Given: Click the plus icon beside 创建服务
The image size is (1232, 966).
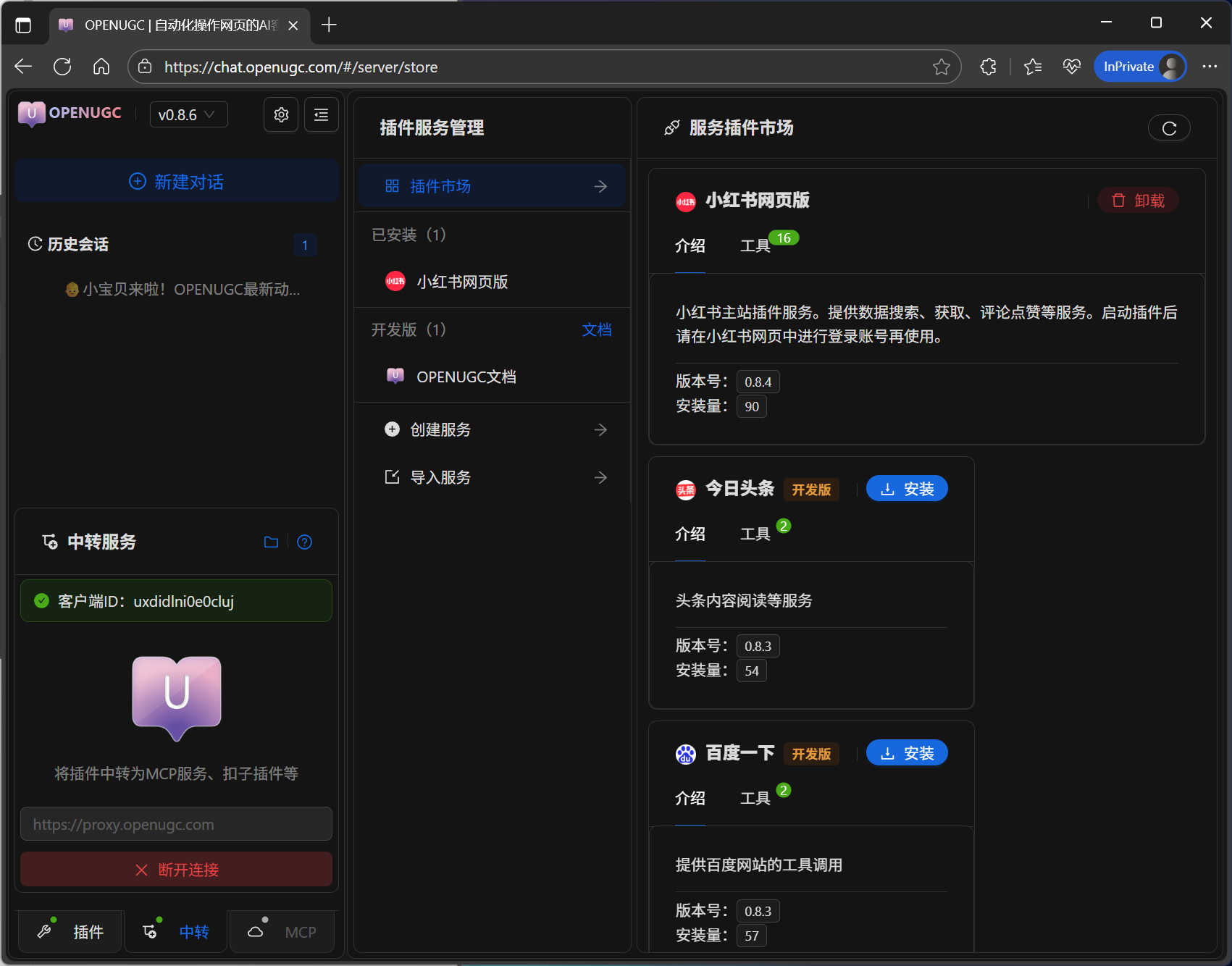Looking at the screenshot, I should point(392,429).
